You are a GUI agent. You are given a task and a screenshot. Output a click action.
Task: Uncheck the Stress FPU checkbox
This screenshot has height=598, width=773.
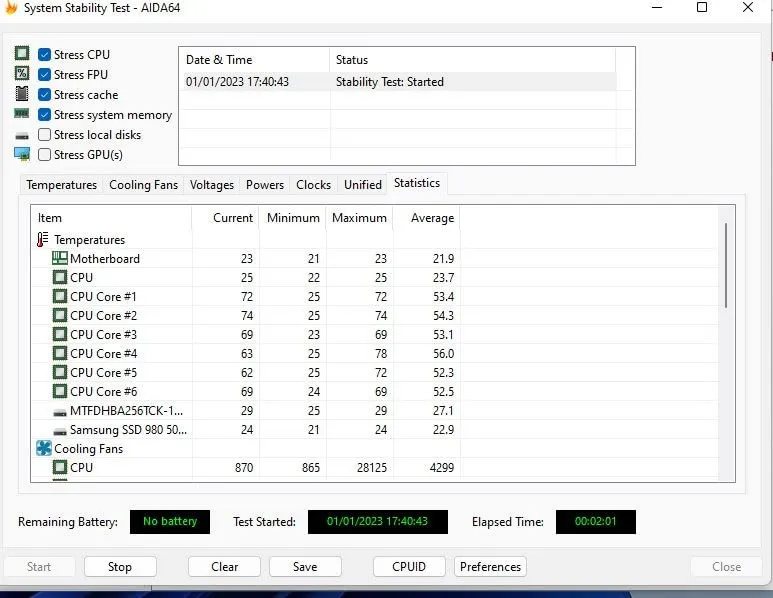point(44,74)
